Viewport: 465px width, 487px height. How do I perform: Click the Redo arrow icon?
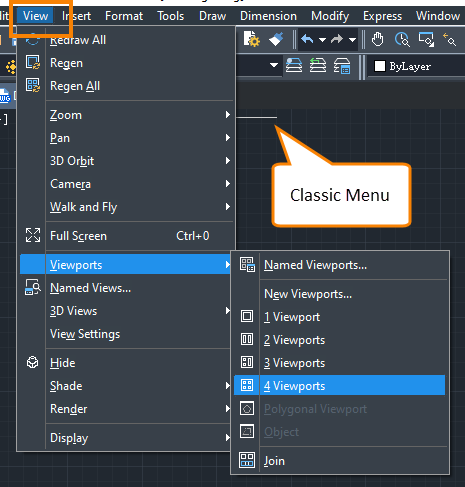tap(337, 40)
